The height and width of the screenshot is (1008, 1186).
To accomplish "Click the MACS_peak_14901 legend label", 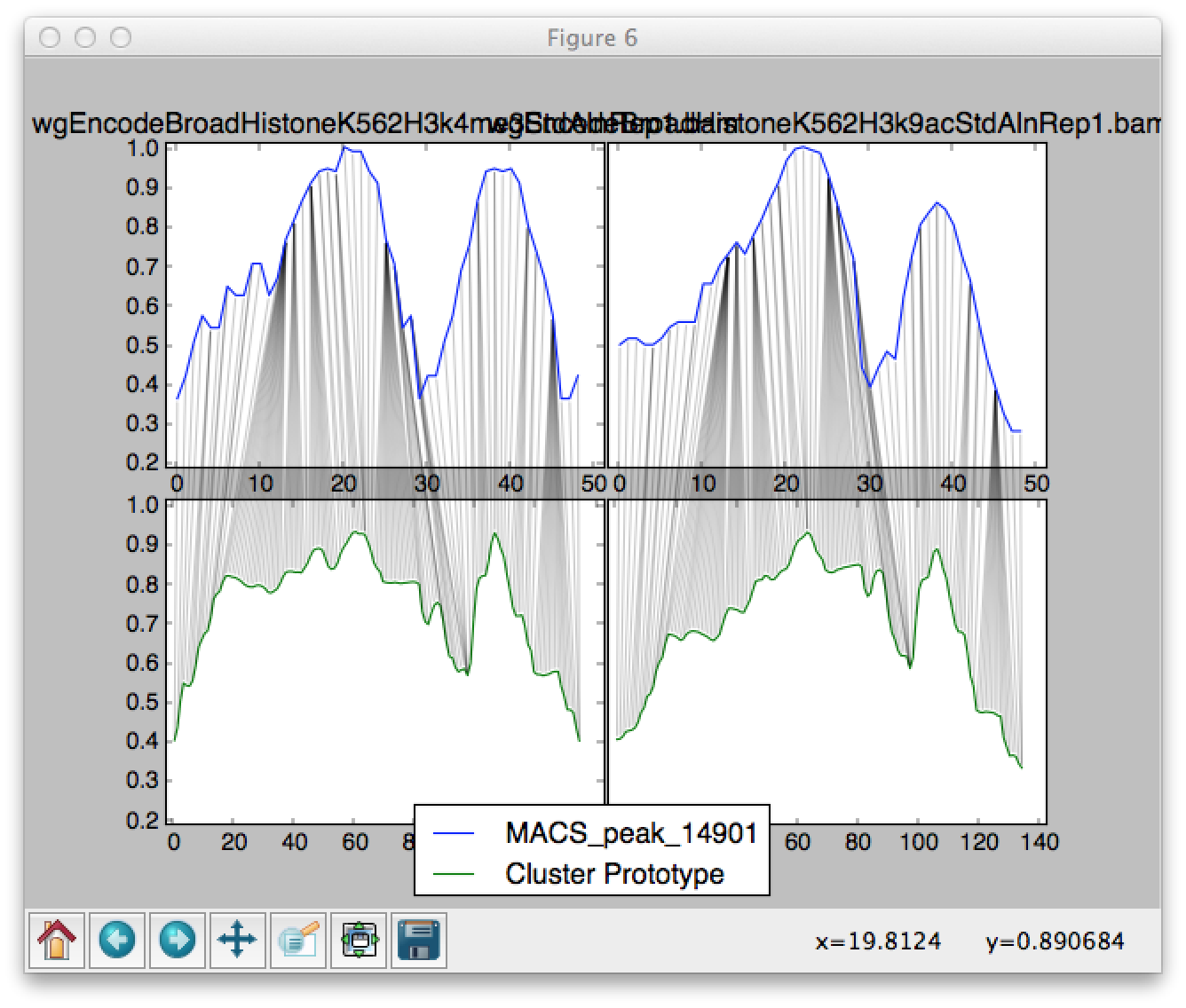I will 631,832.
